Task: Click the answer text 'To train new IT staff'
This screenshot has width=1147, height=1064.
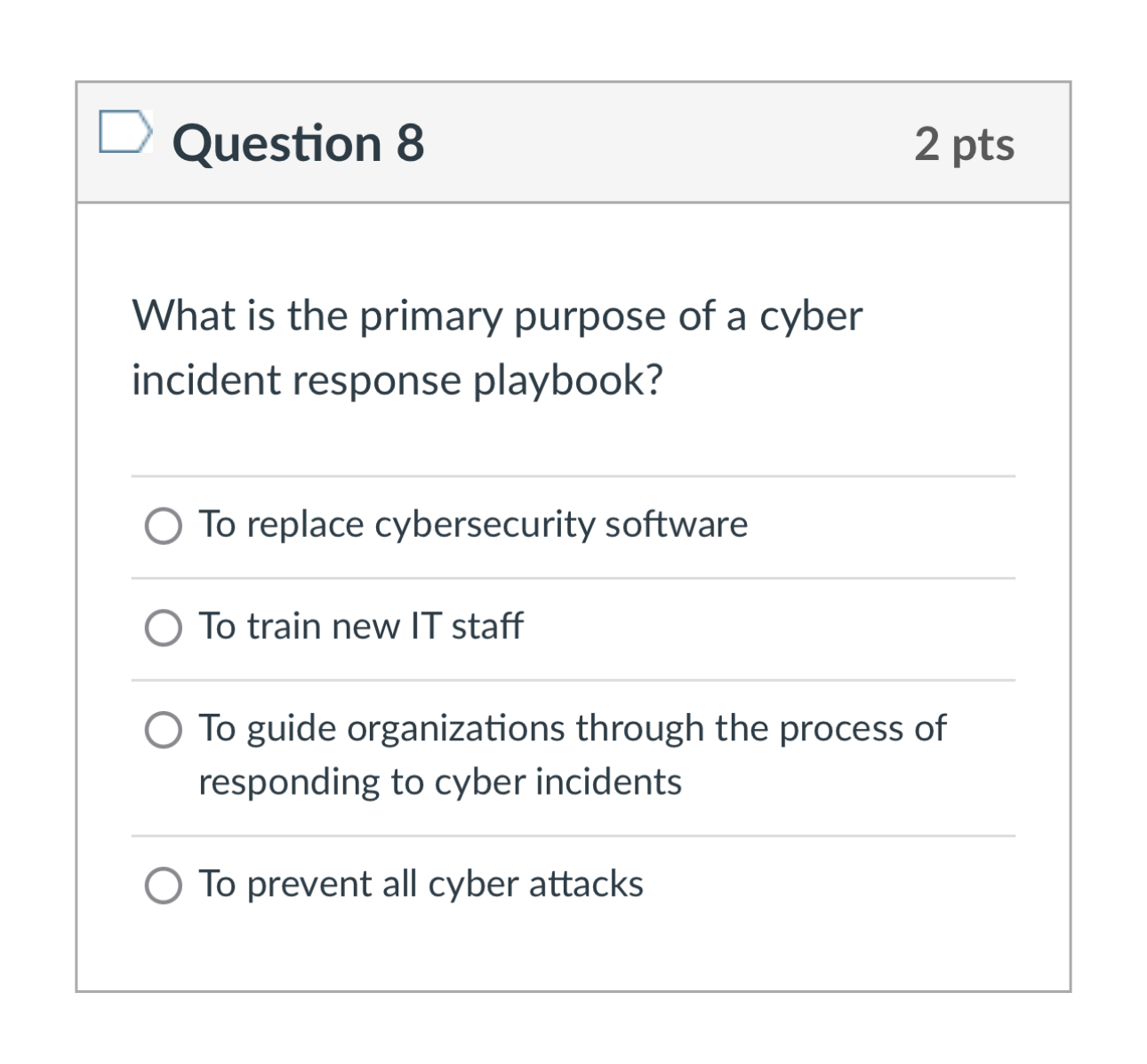Action: pos(361,626)
